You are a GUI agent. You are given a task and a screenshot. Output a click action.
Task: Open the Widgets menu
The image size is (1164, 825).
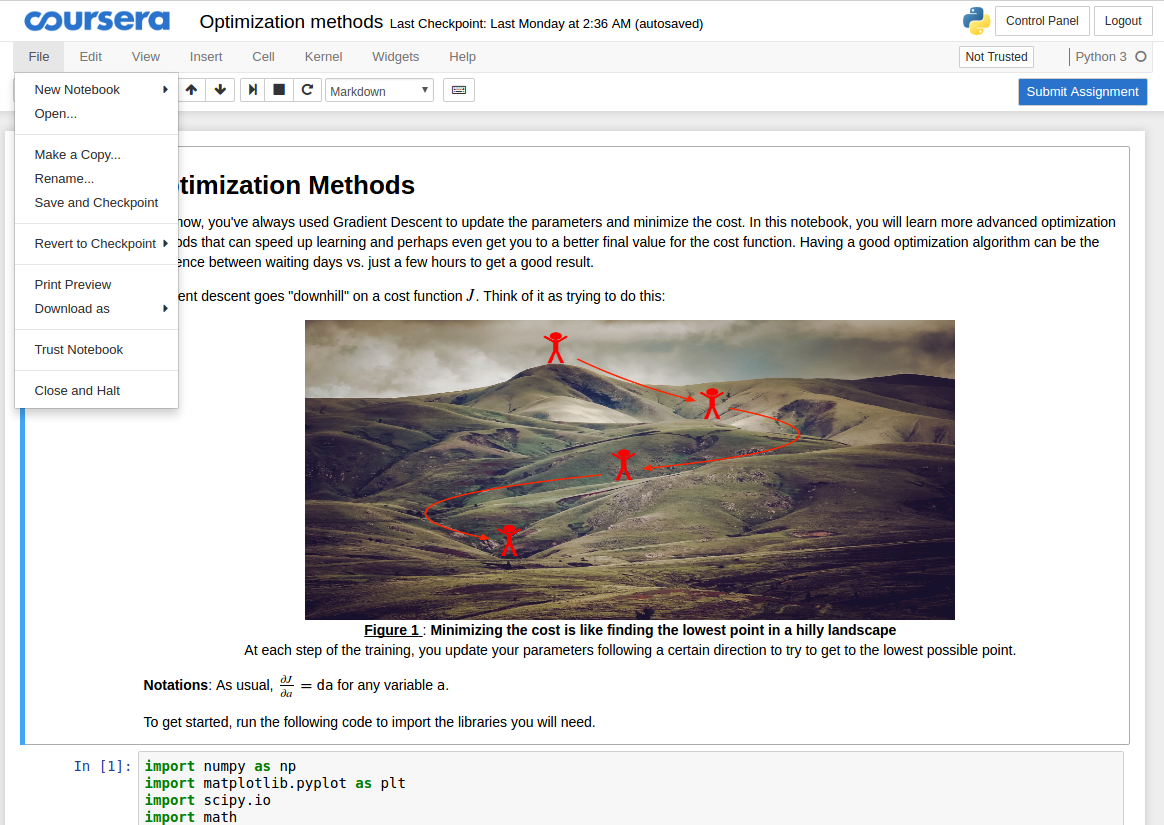click(396, 56)
